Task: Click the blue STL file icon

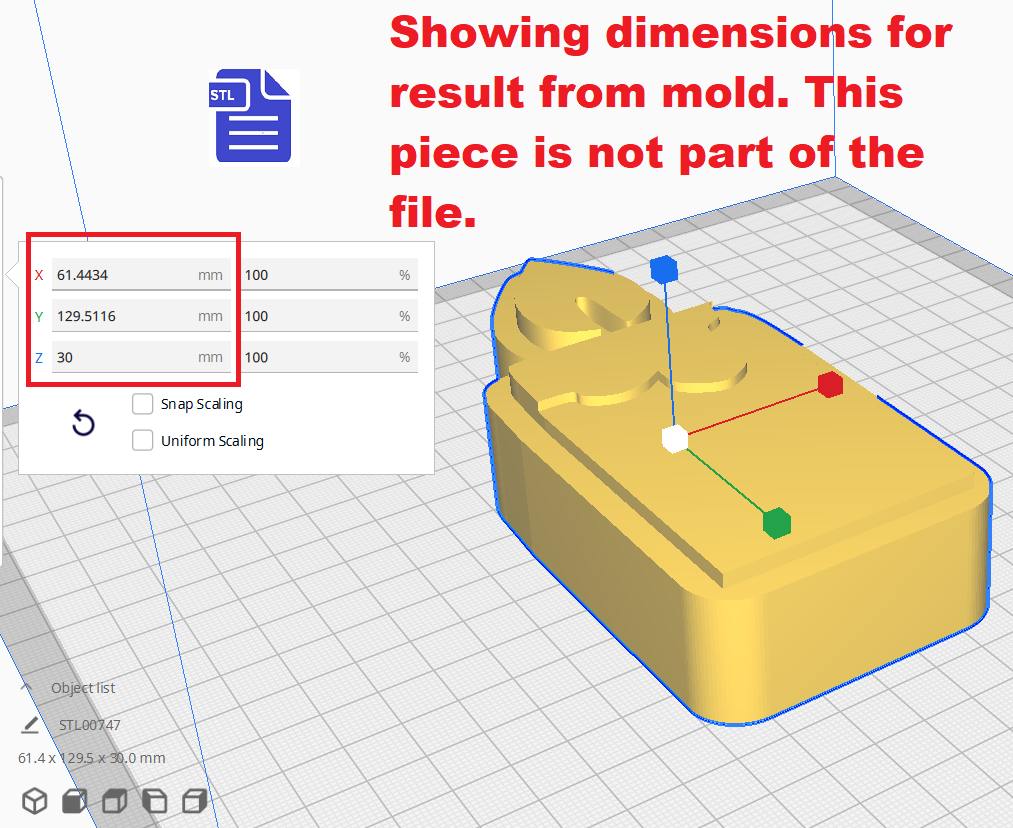Action: (253, 116)
